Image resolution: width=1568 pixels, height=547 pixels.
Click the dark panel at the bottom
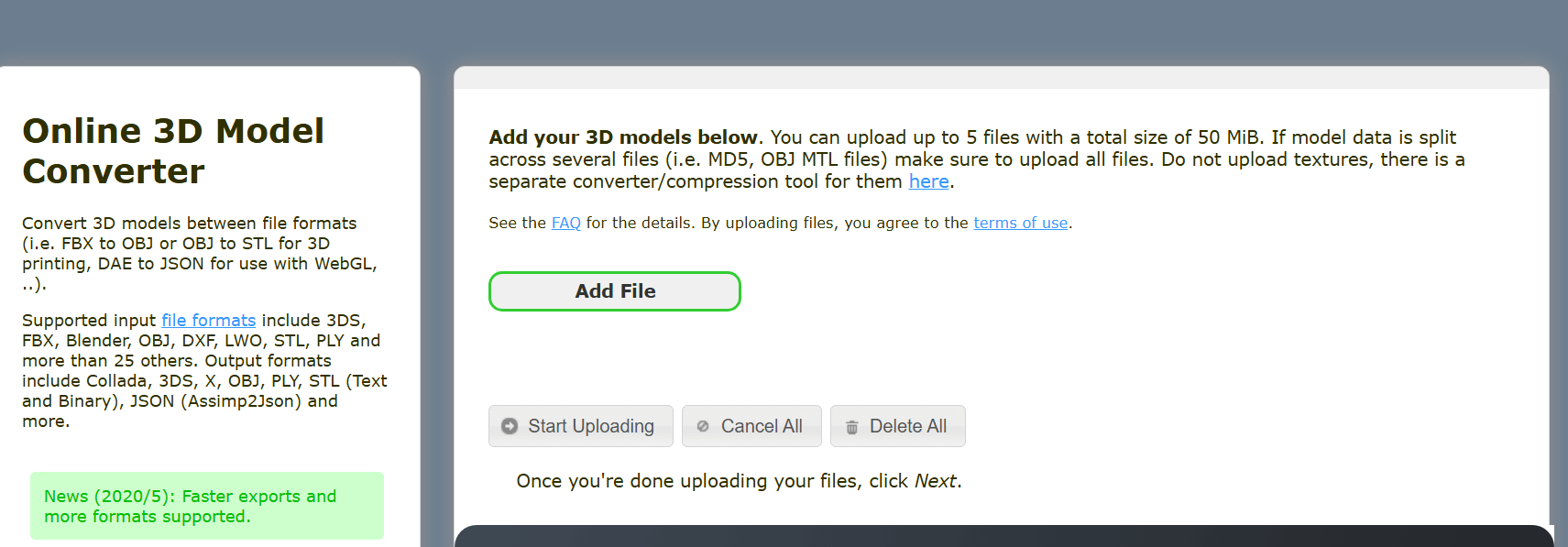(1003, 536)
